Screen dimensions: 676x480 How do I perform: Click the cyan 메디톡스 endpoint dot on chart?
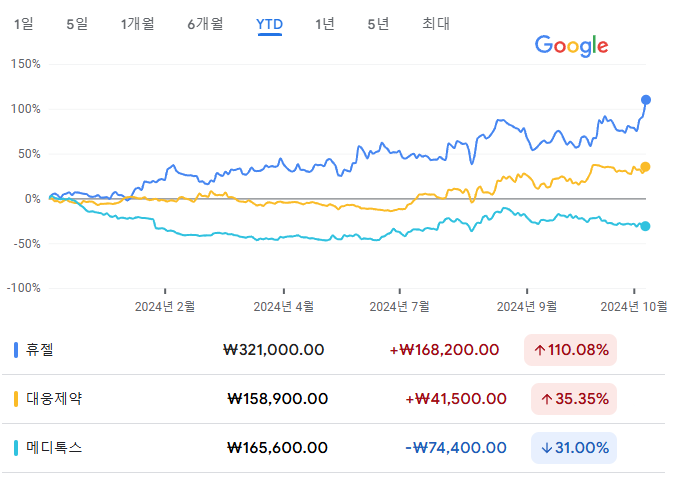click(645, 226)
